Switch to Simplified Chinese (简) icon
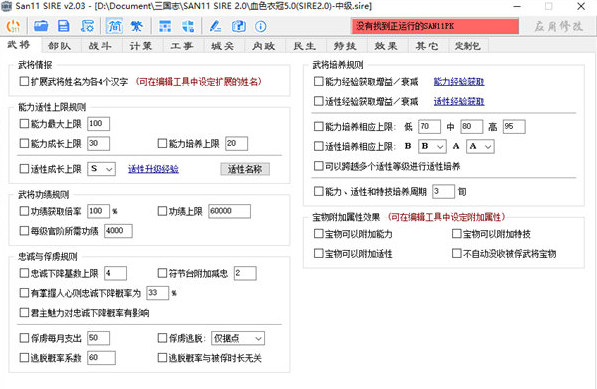This screenshot has height=389, width=597. click(114, 26)
